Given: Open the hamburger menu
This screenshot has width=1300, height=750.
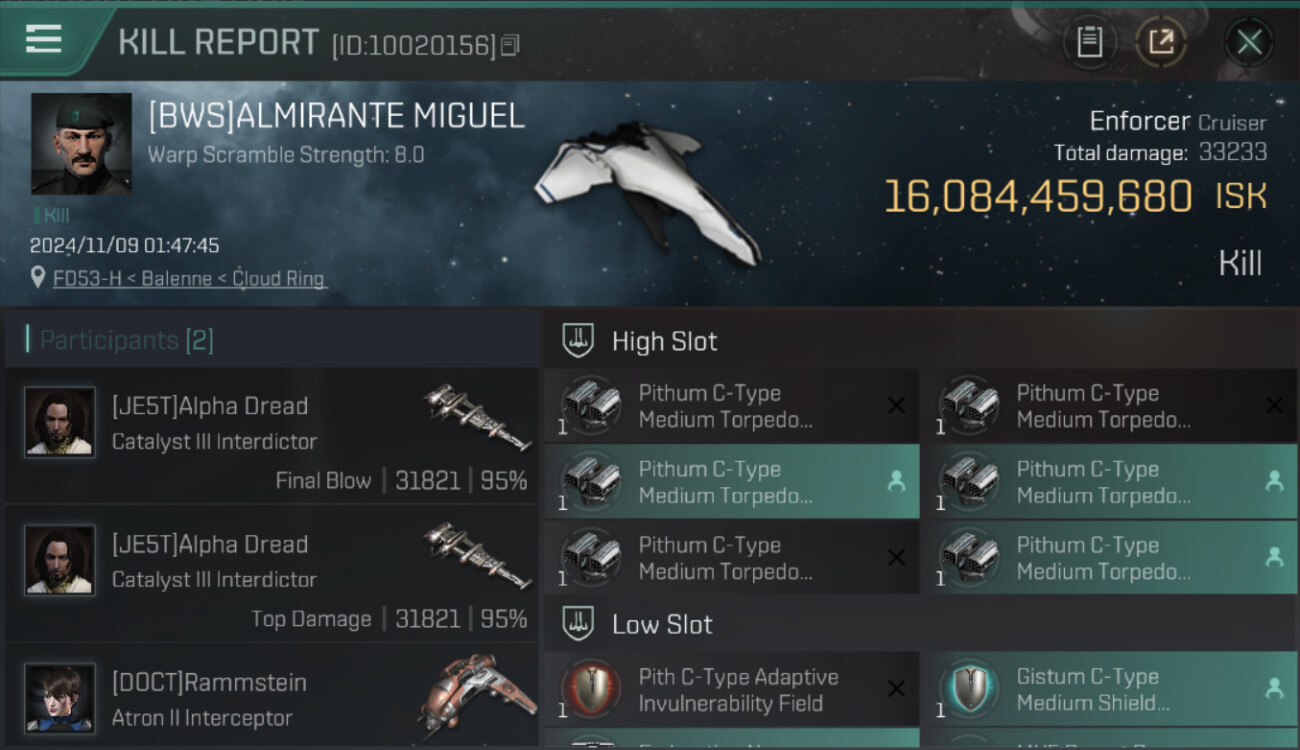Looking at the screenshot, I should (44, 40).
